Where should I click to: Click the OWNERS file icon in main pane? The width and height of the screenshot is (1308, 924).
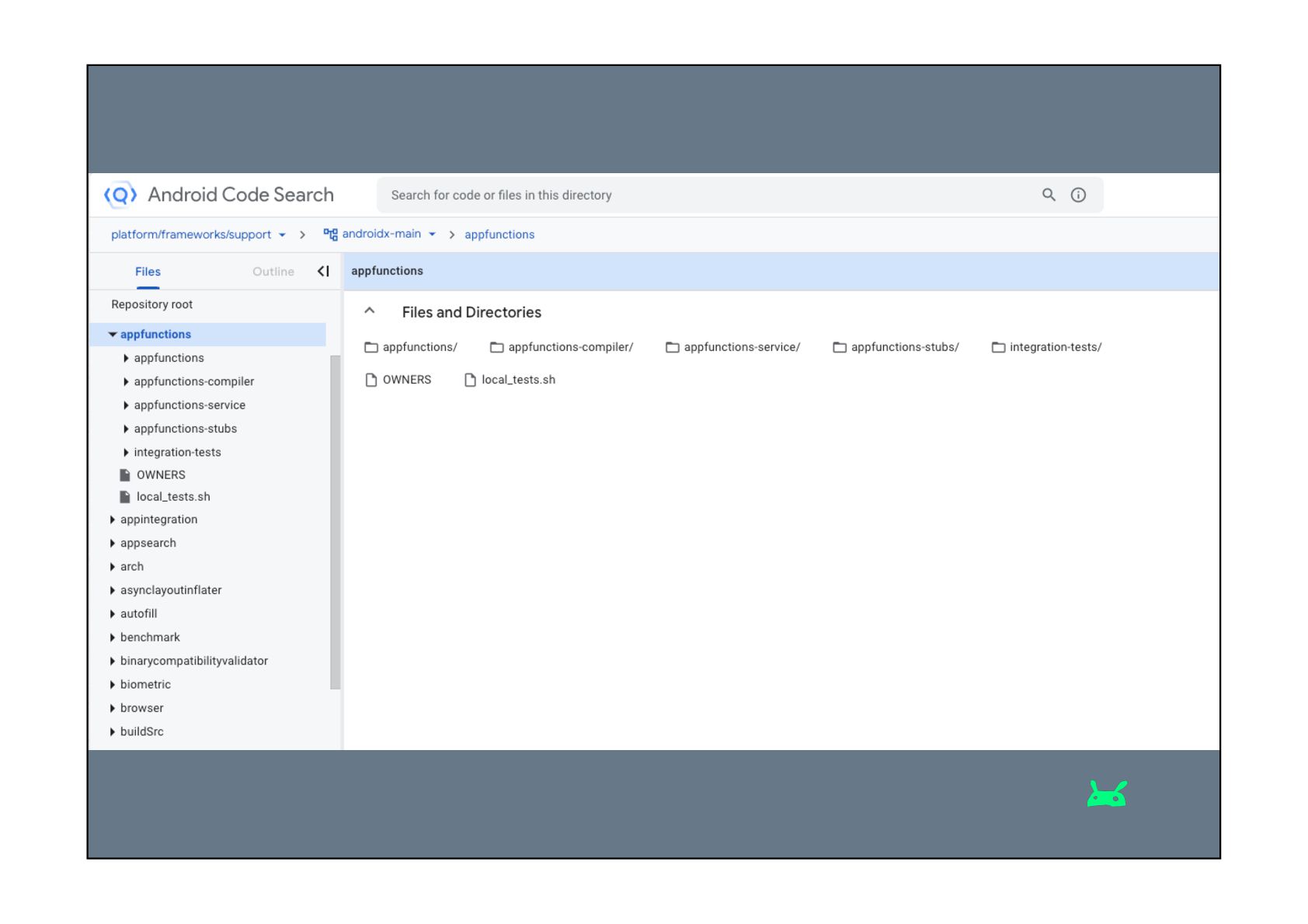[371, 380]
